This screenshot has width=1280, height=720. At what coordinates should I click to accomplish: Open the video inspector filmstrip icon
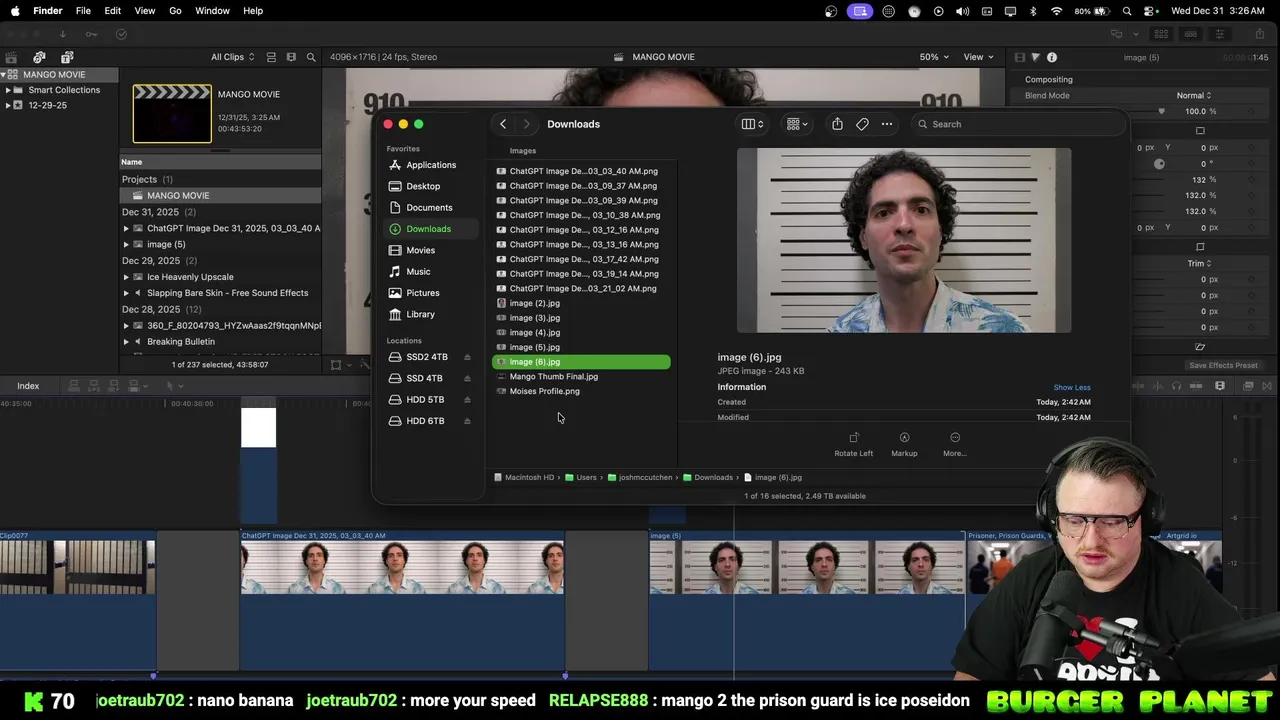1019,57
